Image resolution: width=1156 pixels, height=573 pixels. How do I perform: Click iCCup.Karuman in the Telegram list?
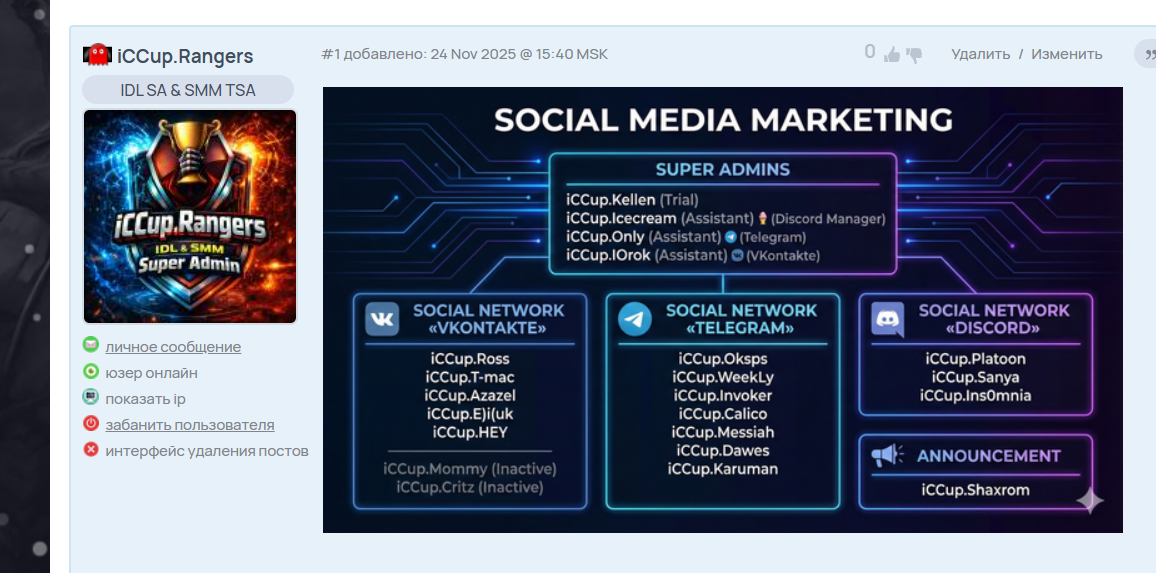[x=723, y=469]
